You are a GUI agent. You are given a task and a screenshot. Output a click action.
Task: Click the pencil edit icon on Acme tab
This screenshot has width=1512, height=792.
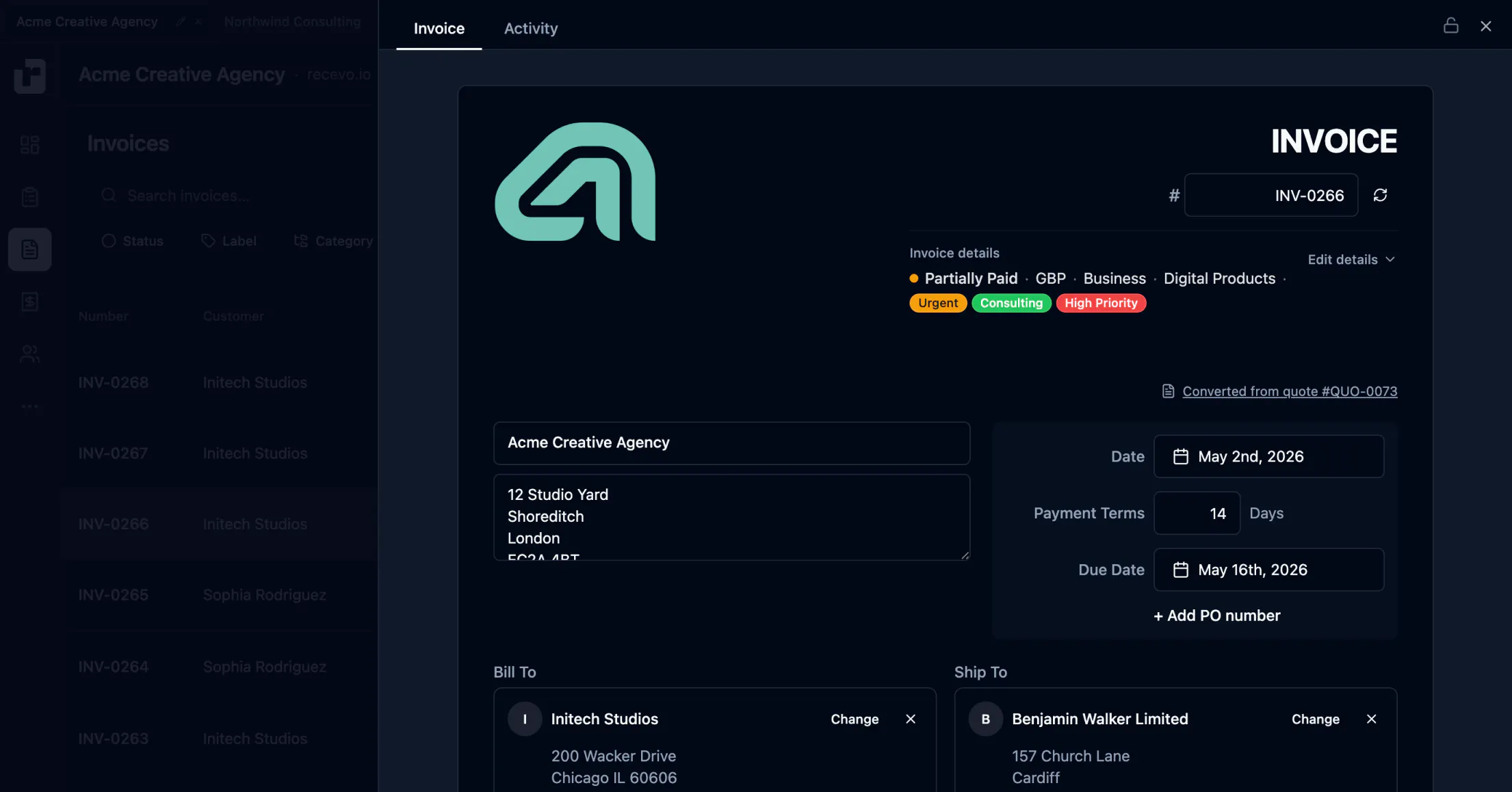click(180, 22)
